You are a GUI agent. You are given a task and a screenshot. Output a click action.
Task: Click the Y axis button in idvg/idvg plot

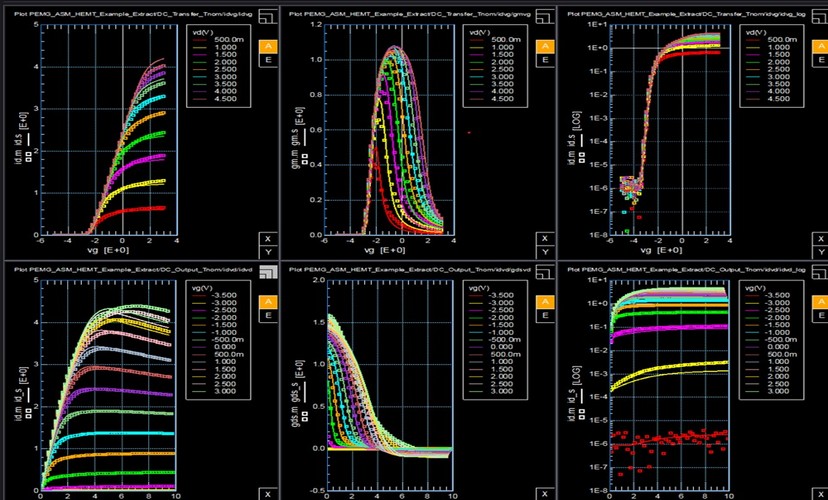[268, 252]
